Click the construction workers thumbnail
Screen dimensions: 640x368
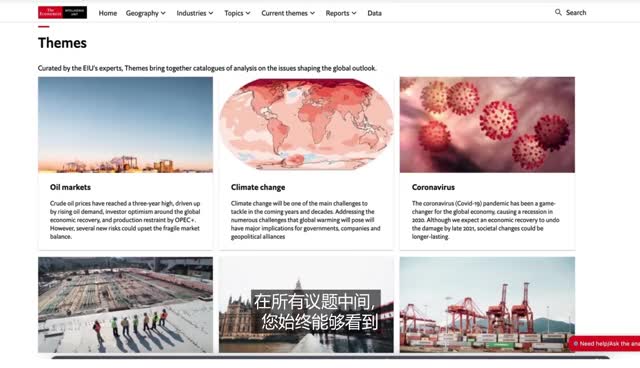(125, 305)
